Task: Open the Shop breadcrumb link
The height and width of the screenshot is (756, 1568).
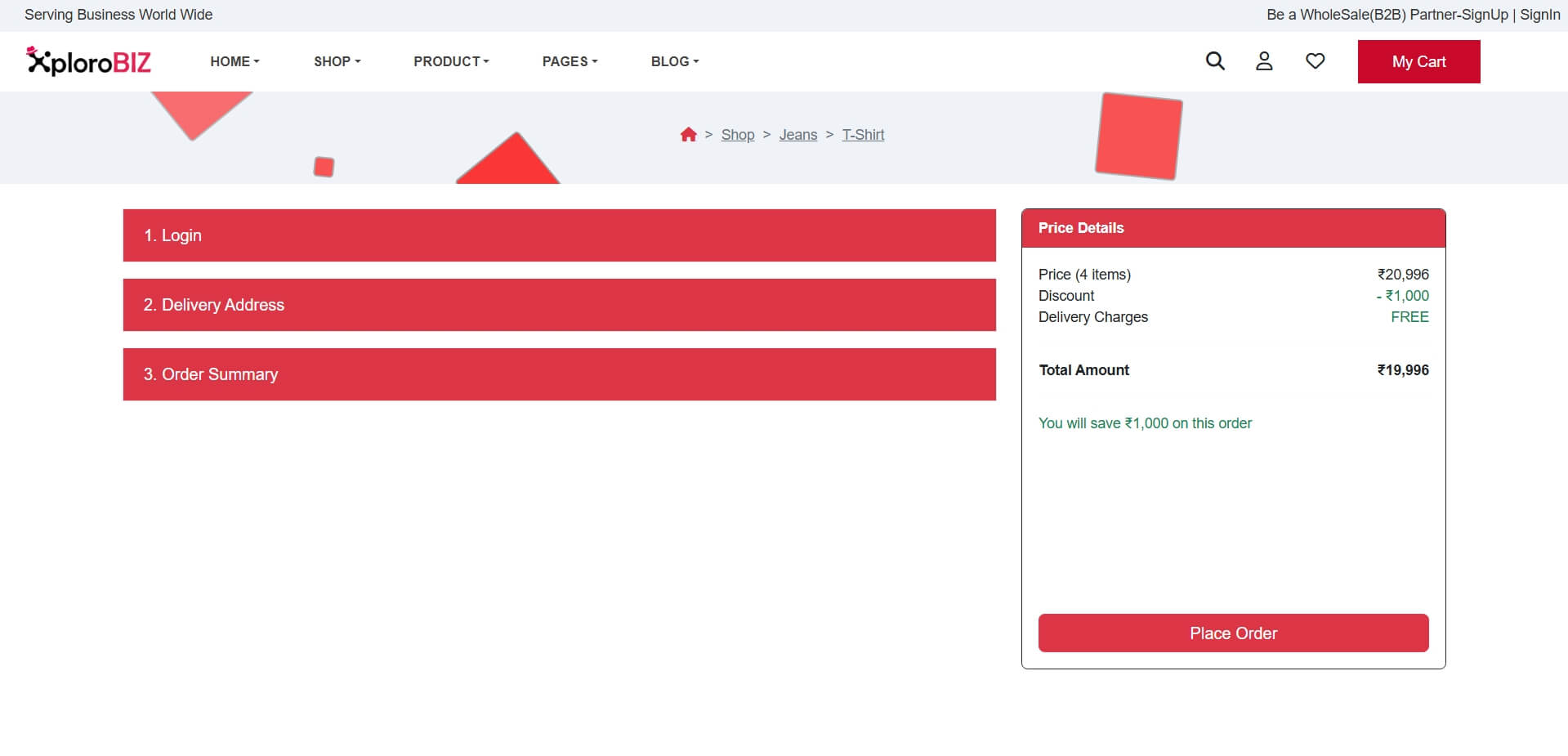Action: tap(737, 134)
